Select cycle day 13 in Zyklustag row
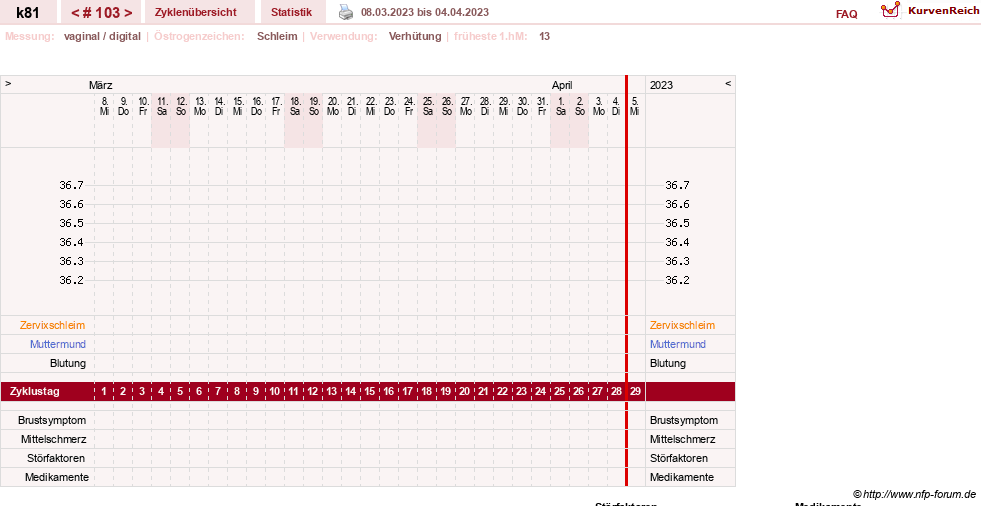 point(332,392)
